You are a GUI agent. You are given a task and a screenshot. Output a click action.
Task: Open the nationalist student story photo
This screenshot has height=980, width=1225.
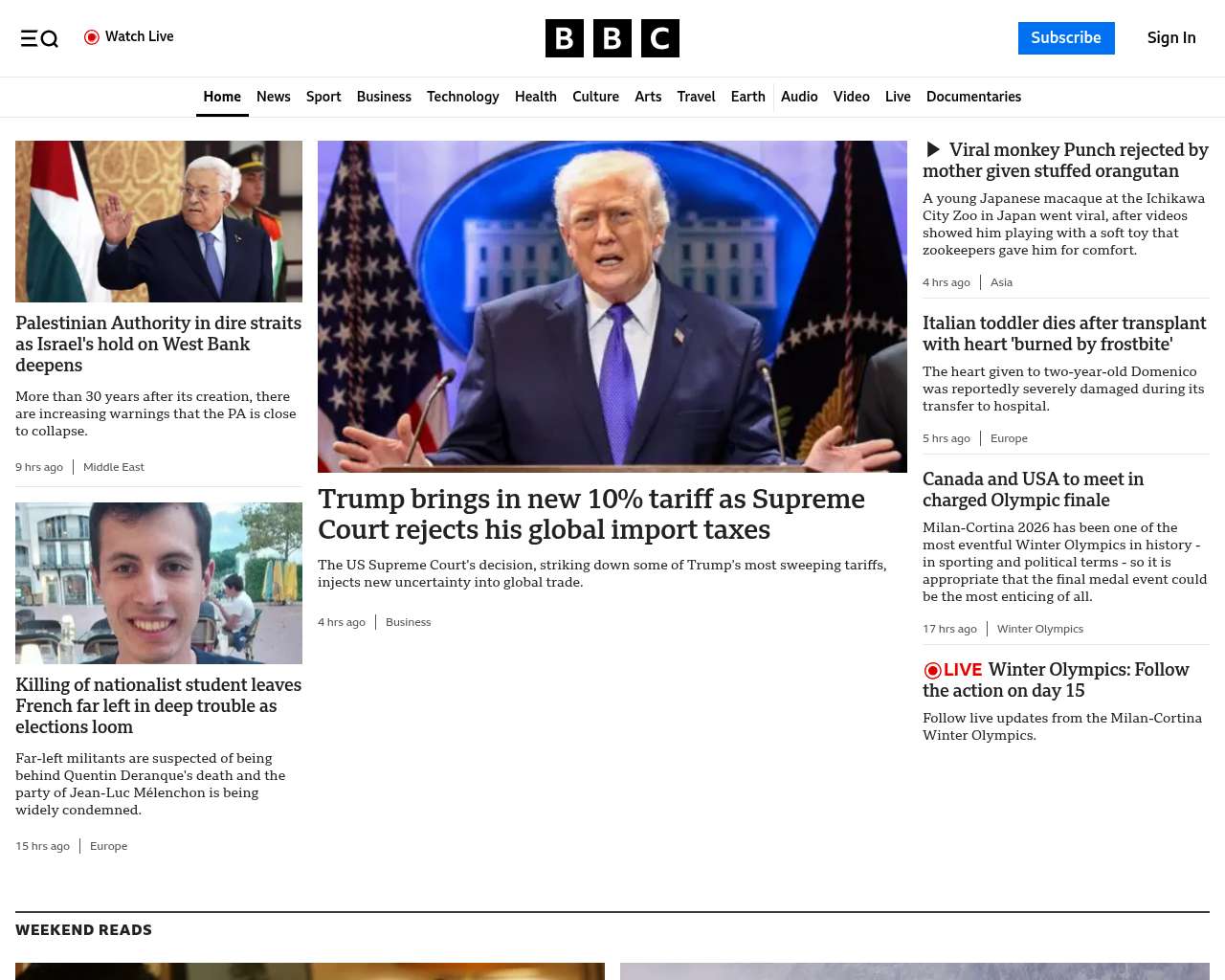point(159,583)
